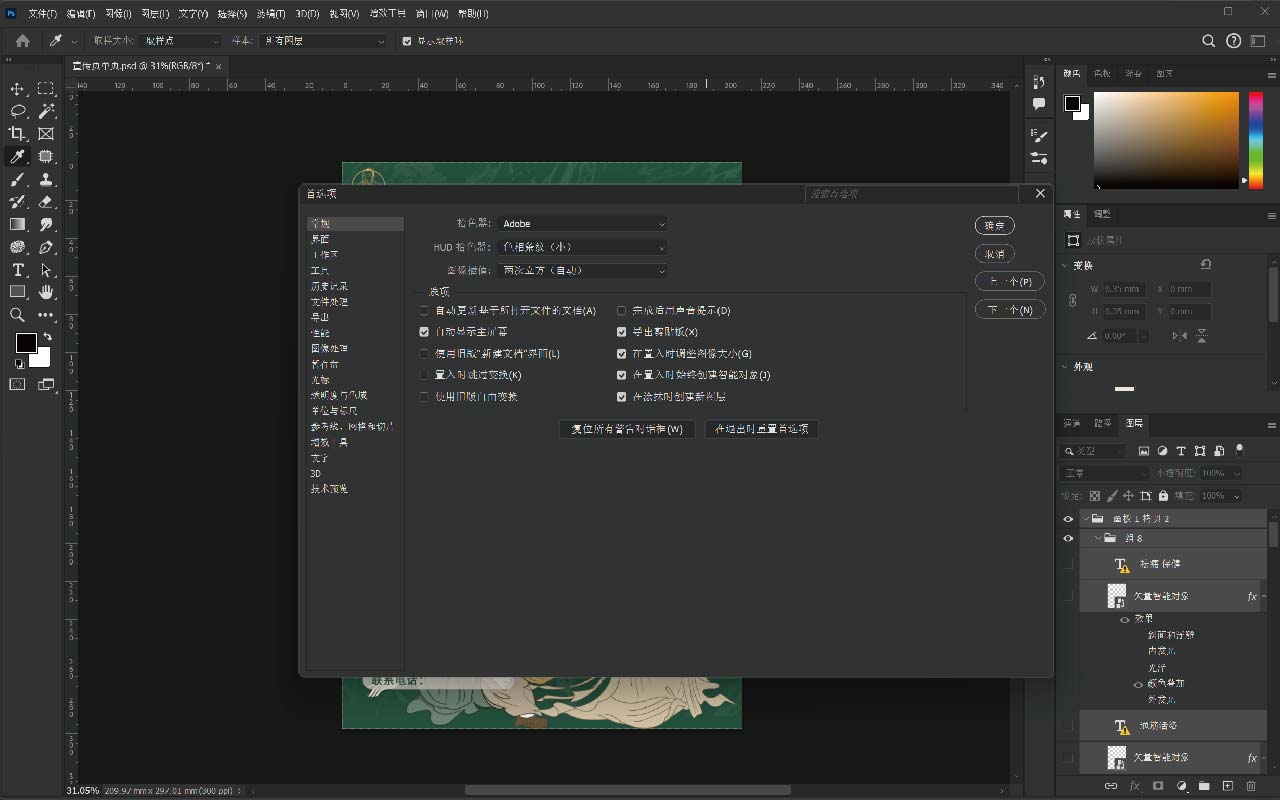The image size is (1280, 800).
Task: Click the delete layer trash icon
Action: 1252,786
